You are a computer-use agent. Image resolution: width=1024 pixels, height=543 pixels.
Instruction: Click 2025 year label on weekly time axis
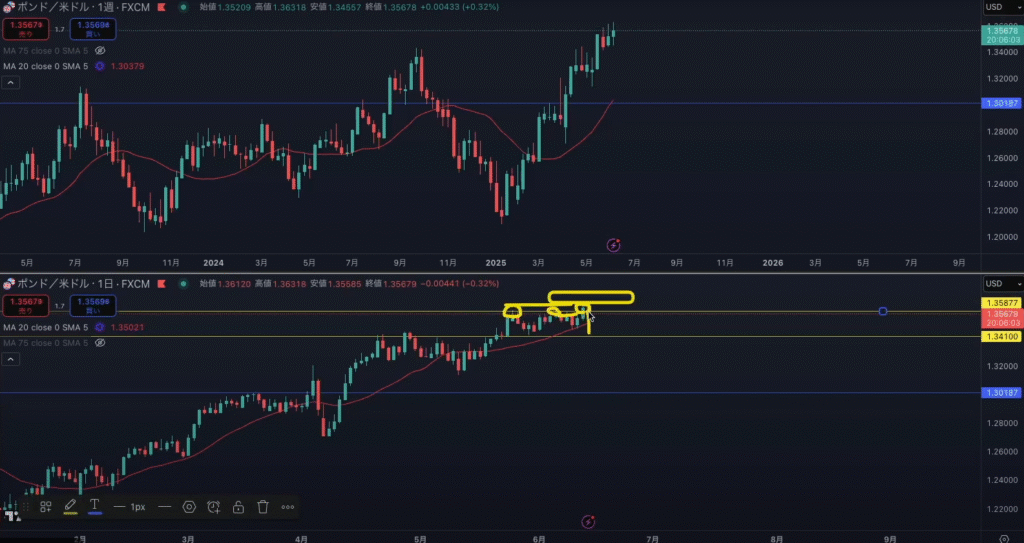(x=496, y=263)
